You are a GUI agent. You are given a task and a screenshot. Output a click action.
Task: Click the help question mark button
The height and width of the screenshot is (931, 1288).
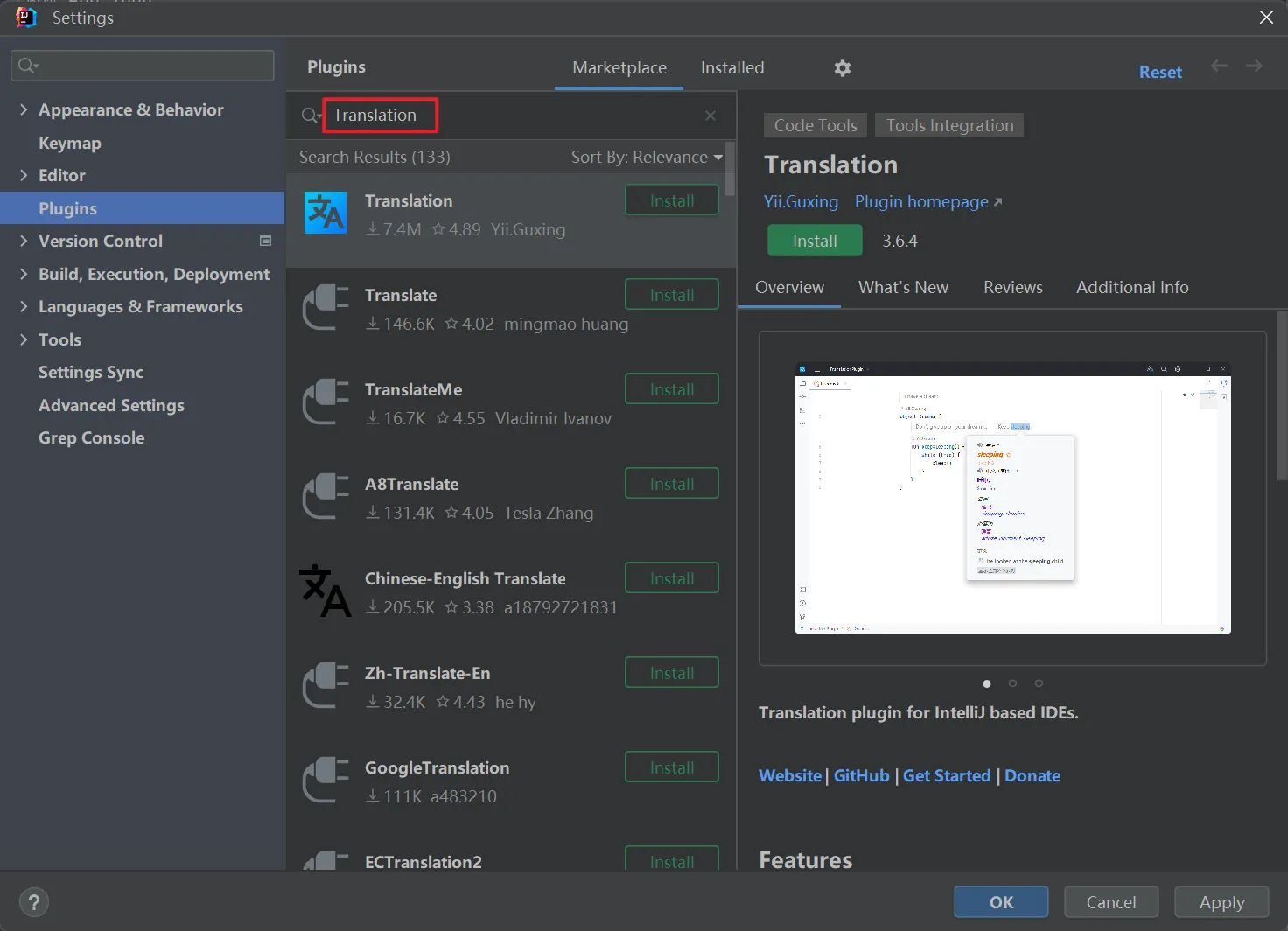(x=34, y=902)
